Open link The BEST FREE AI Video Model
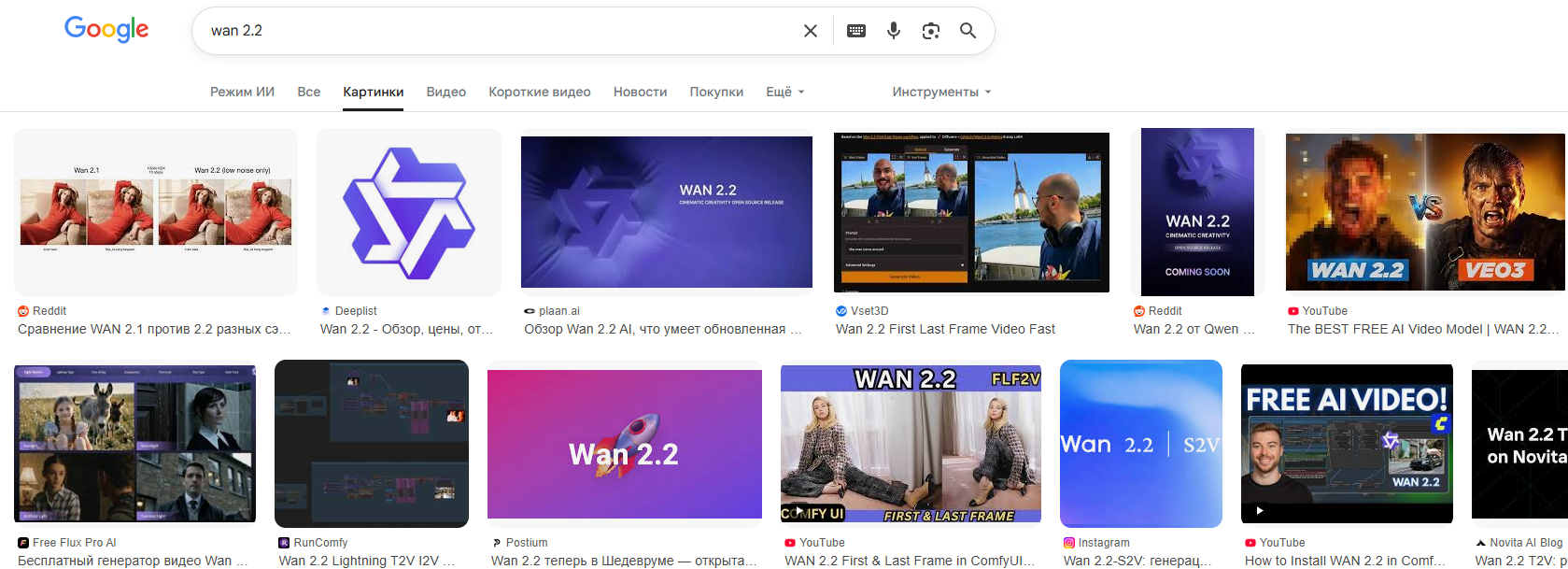The height and width of the screenshot is (569, 1568). 1423,329
